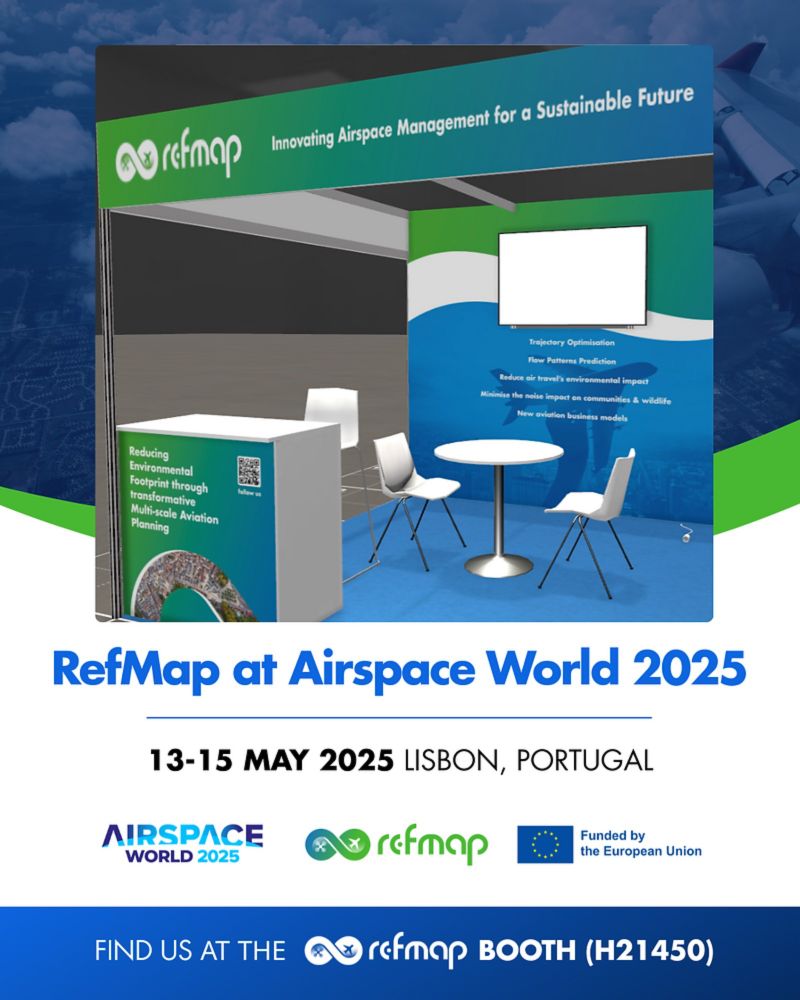800x1000 pixels.
Task: Click the "RefMap at Airspace World 2025" headline
Action: click(x=399, y=670)
